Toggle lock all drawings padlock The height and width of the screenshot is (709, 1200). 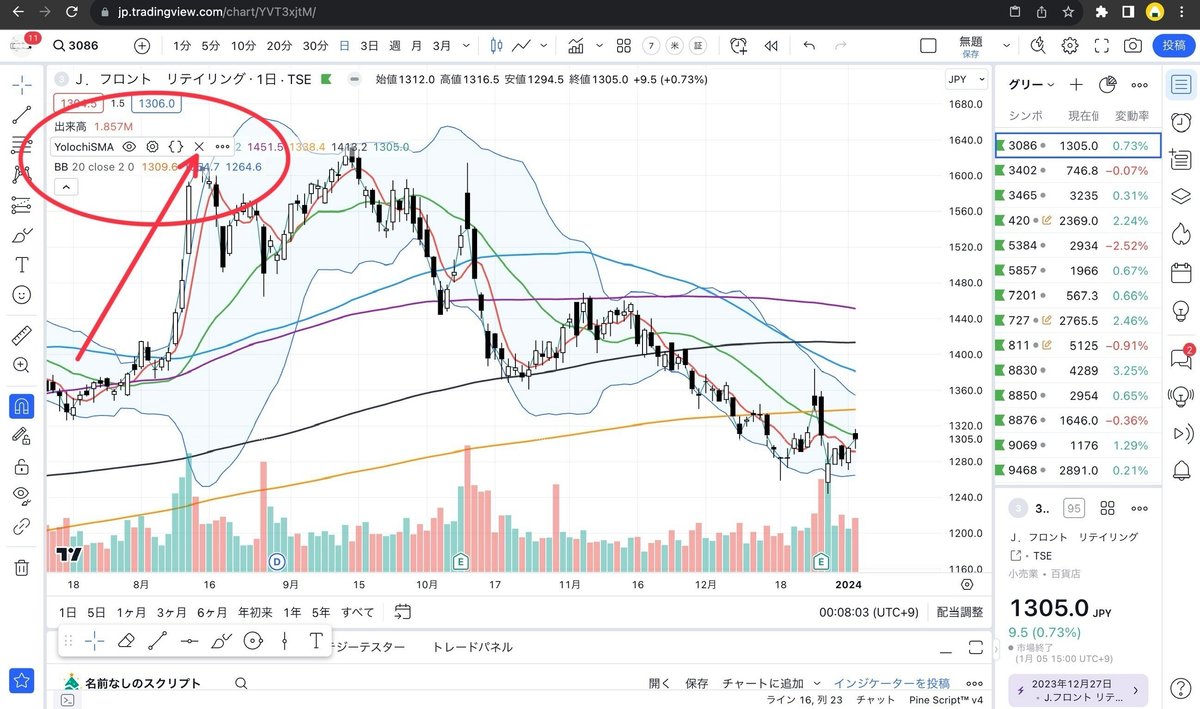21,466
